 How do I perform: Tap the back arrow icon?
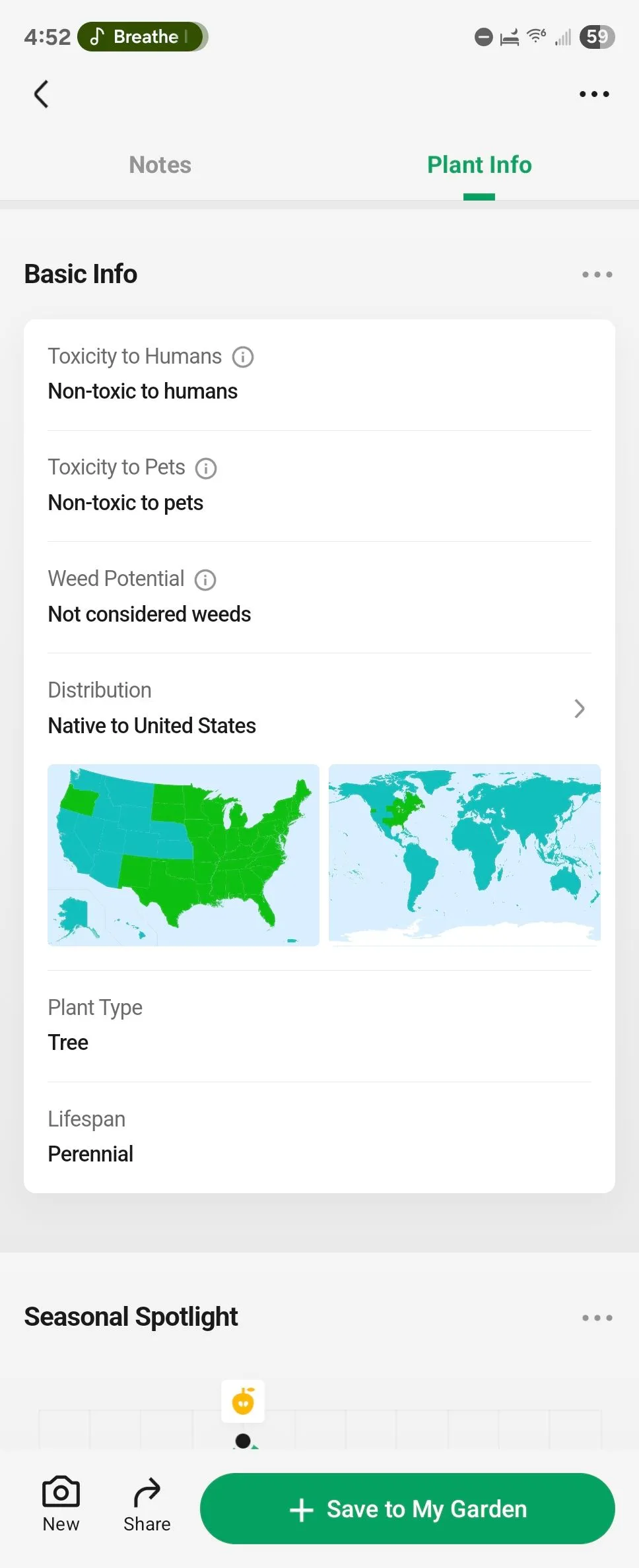pos(41,94)
